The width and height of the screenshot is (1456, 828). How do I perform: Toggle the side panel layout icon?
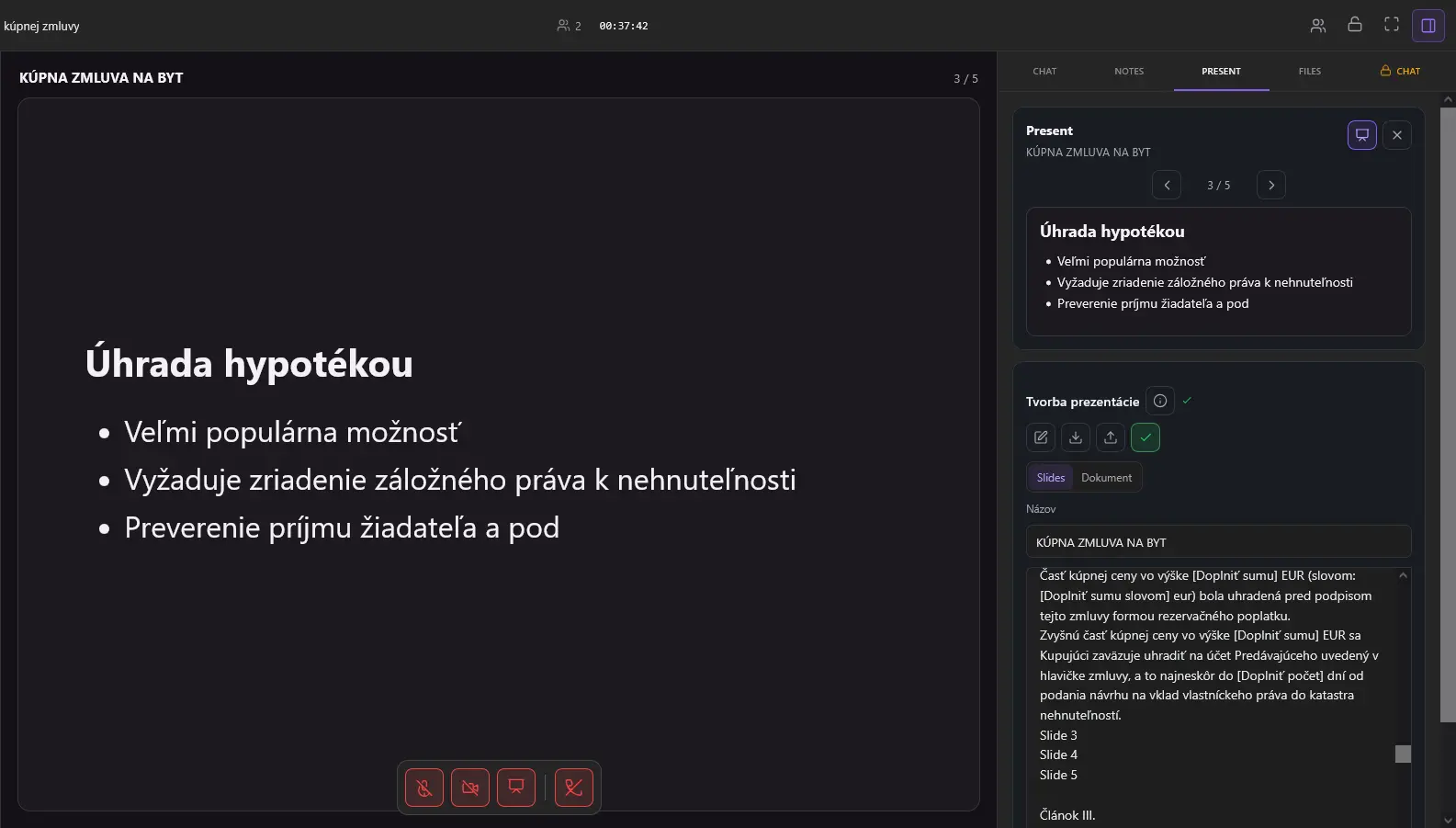click(x=1428, y=26)
